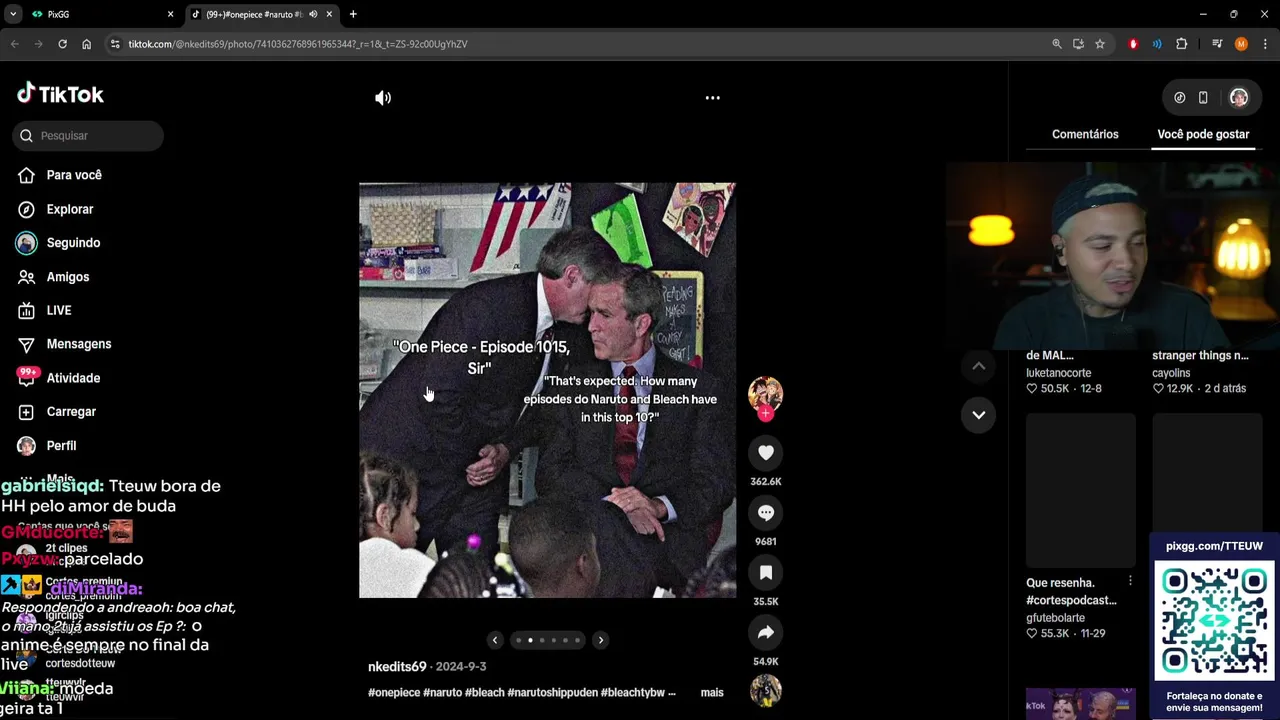Click the TikTok logo

point(60,94)
